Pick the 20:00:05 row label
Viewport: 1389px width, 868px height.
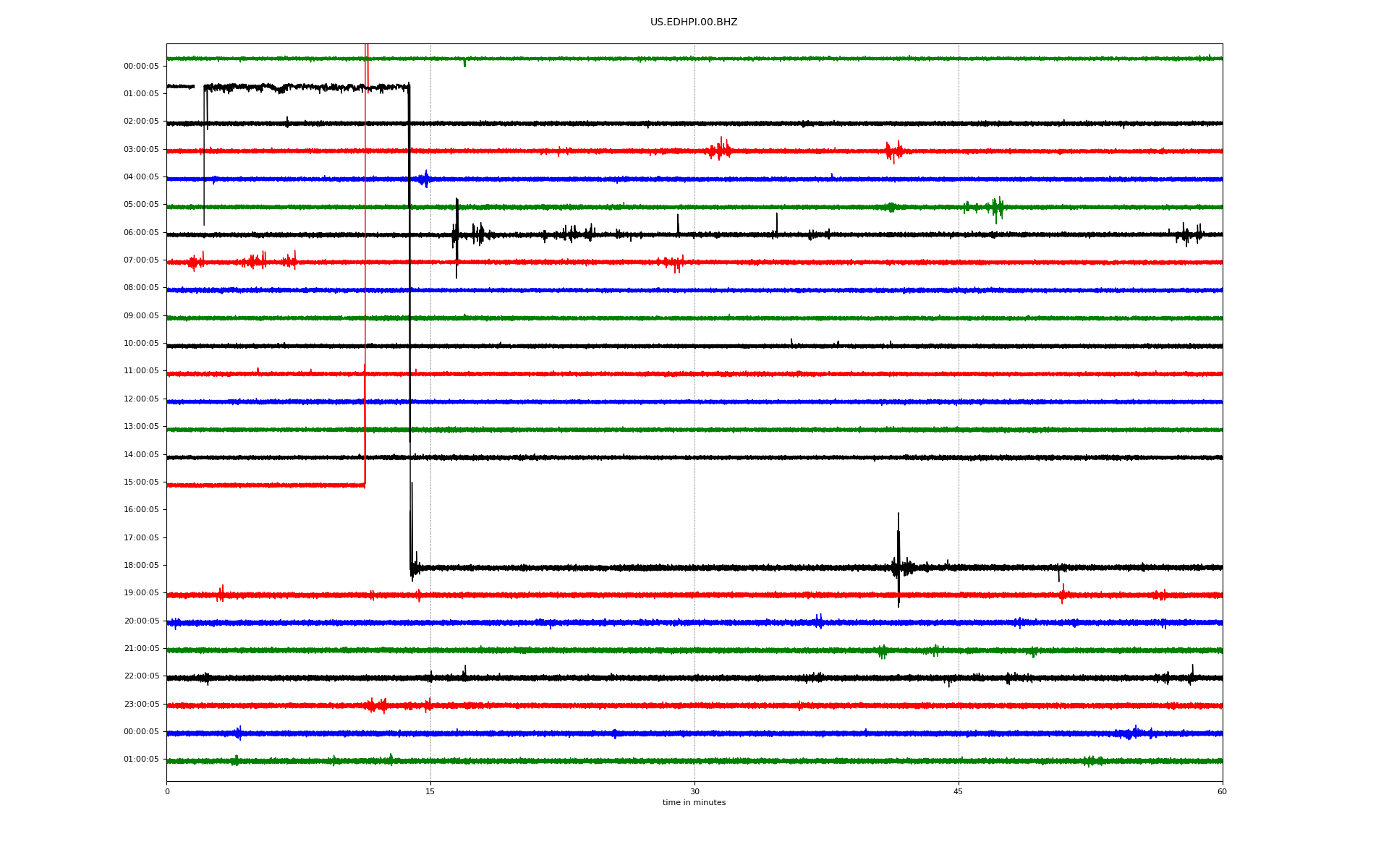tap(141, 621)
